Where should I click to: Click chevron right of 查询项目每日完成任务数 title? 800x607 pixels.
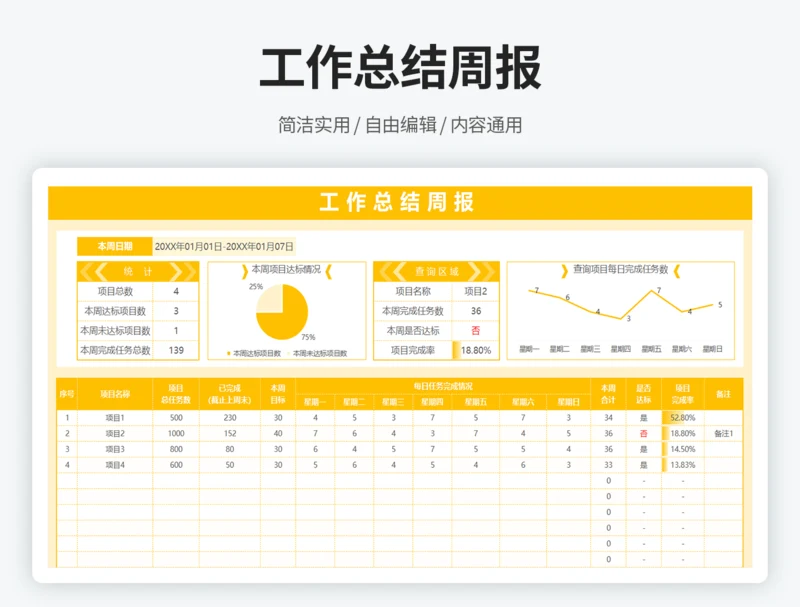[x=678, y=270]
